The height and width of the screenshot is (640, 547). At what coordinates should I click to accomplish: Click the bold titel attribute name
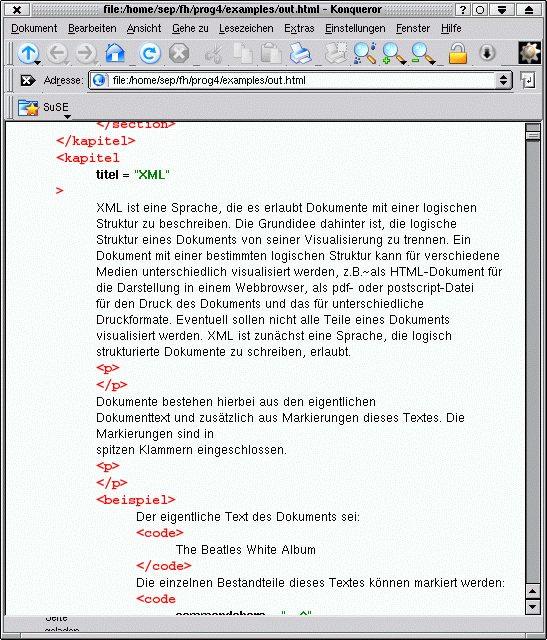107,175
